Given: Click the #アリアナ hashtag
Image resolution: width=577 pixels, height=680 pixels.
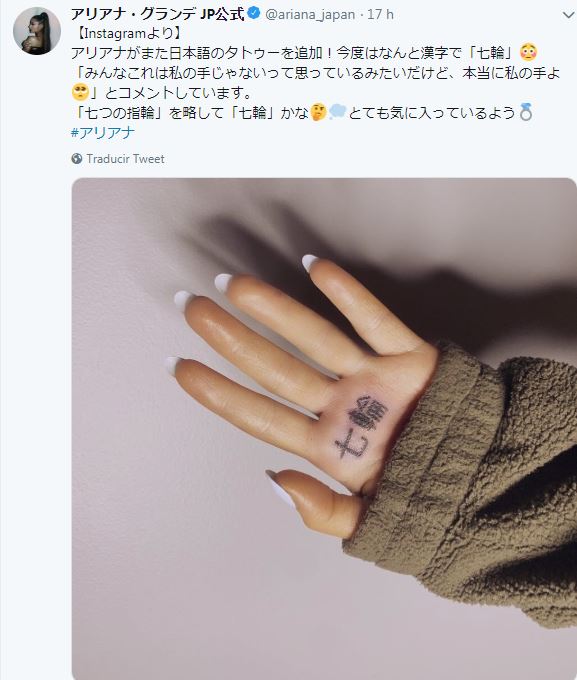Looking at the screenshot, I should pos(103,132).
